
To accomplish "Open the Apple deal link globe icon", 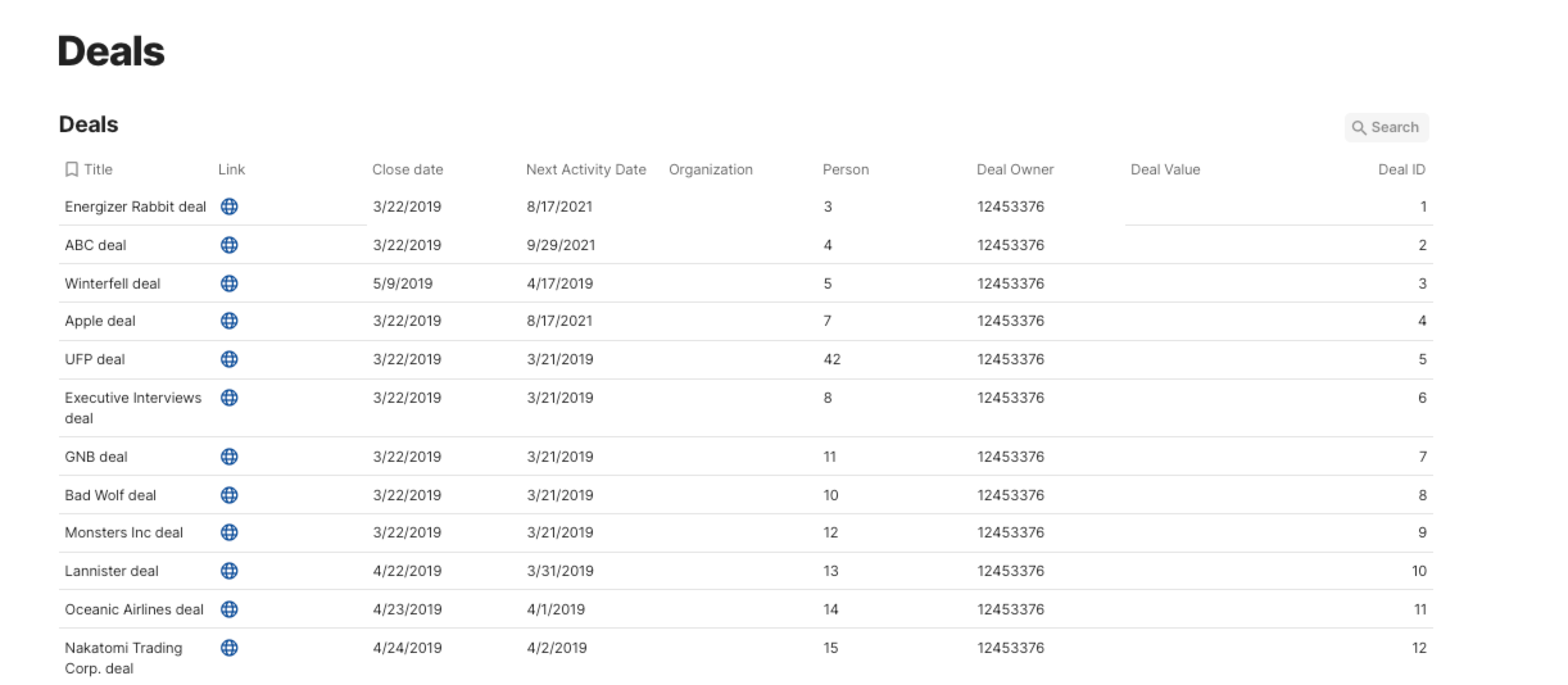I will [229, 321].
